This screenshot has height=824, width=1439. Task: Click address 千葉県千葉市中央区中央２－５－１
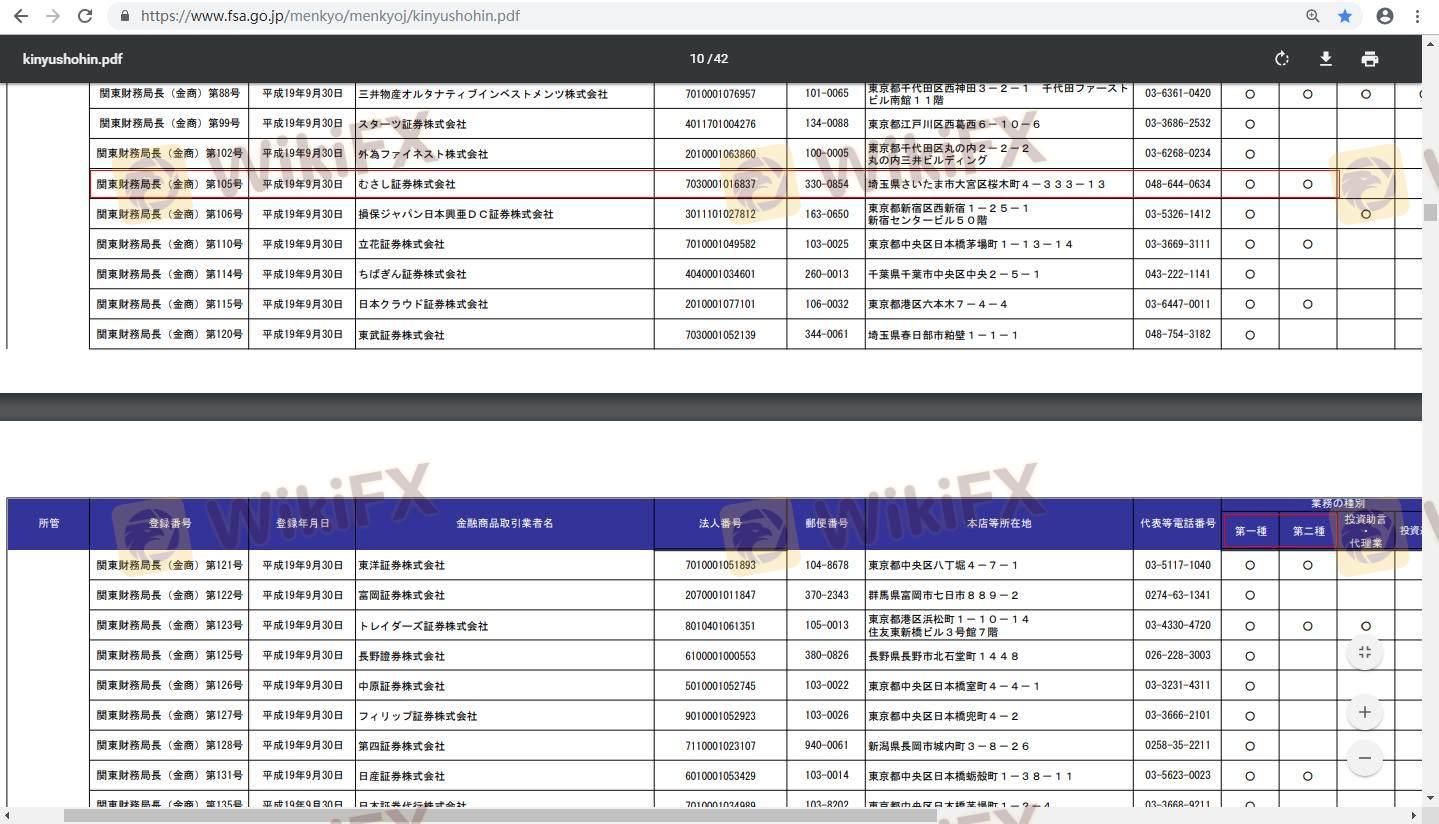point(954,274)
